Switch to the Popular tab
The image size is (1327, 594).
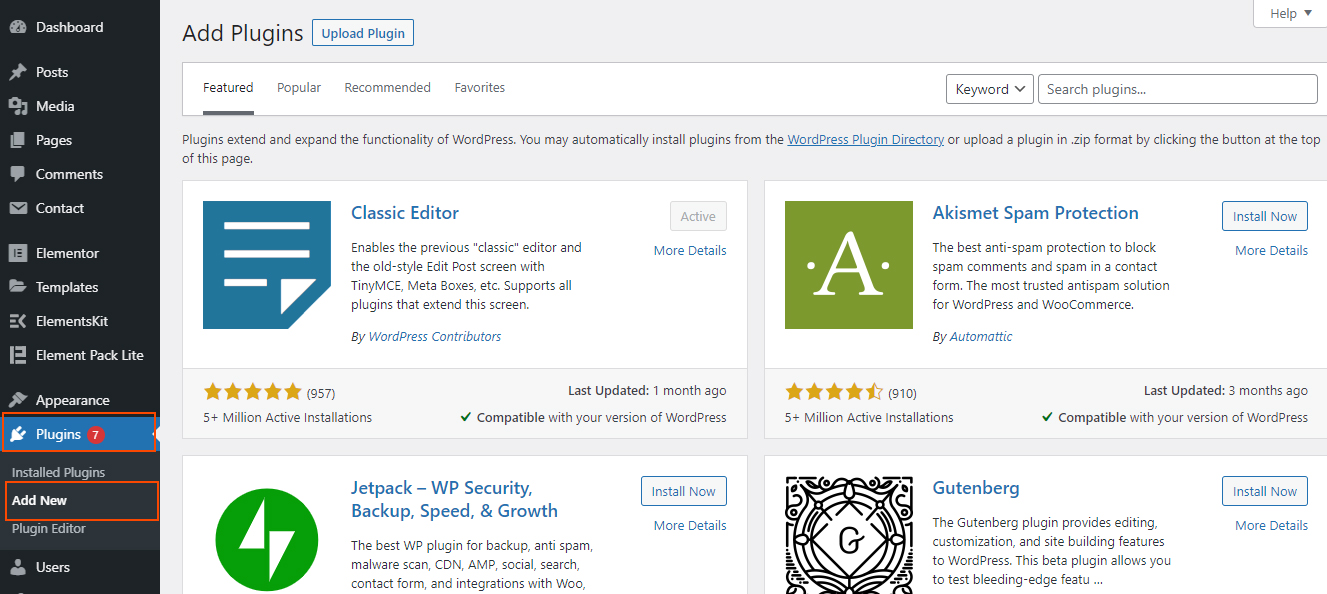[299, 88]
